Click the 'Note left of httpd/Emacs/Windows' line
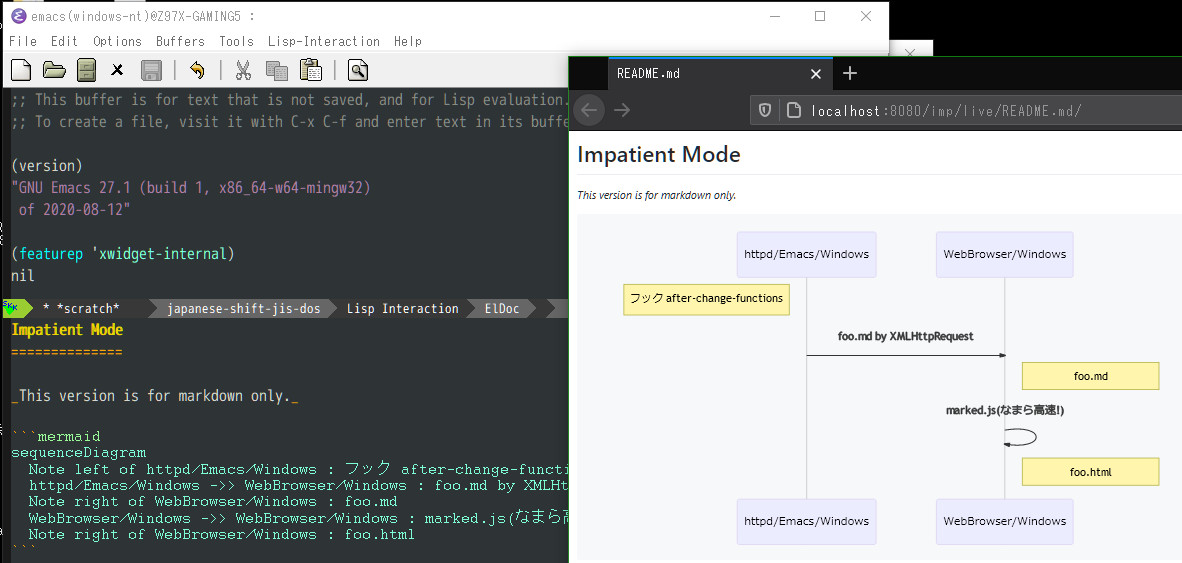The width and height of the screenshot is (1182, 563). [x=298, y=469]
